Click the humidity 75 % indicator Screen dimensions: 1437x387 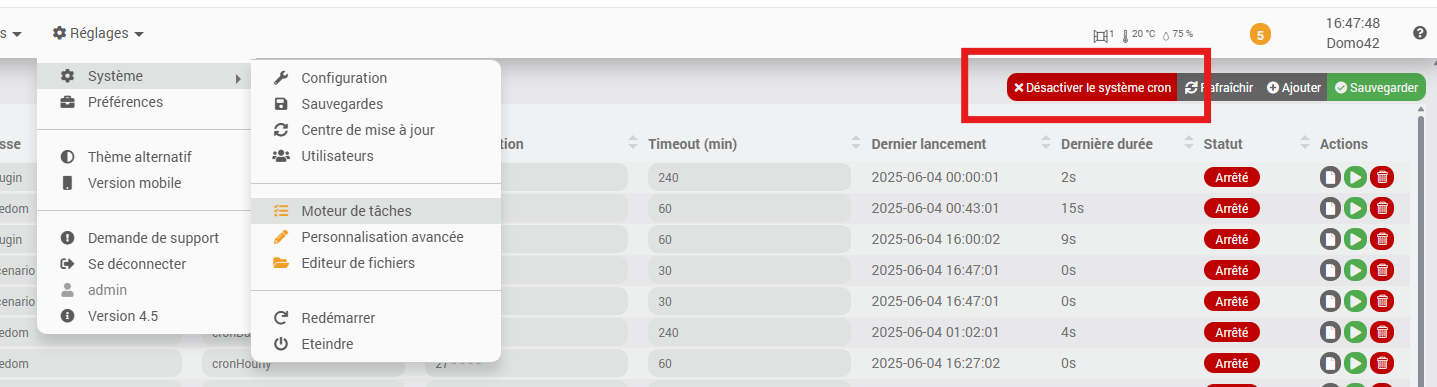(1177, 35)
